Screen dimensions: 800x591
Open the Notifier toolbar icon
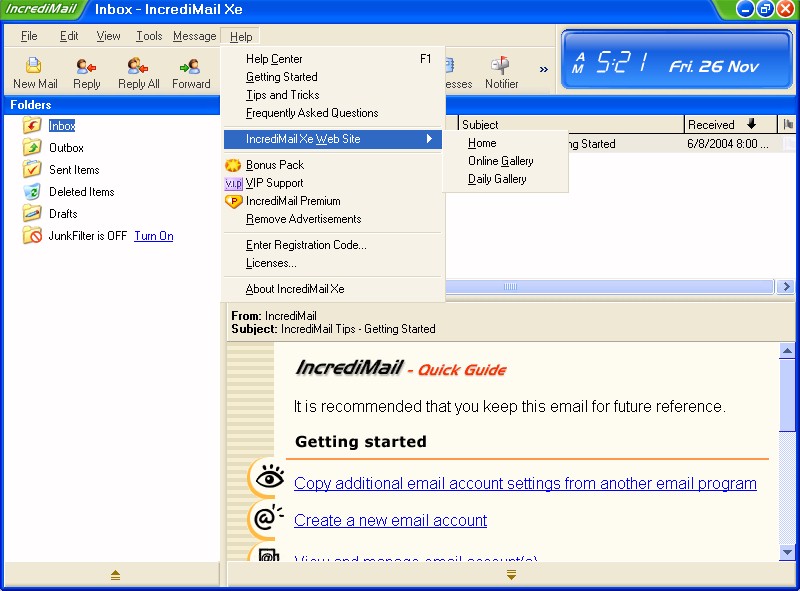501,72
